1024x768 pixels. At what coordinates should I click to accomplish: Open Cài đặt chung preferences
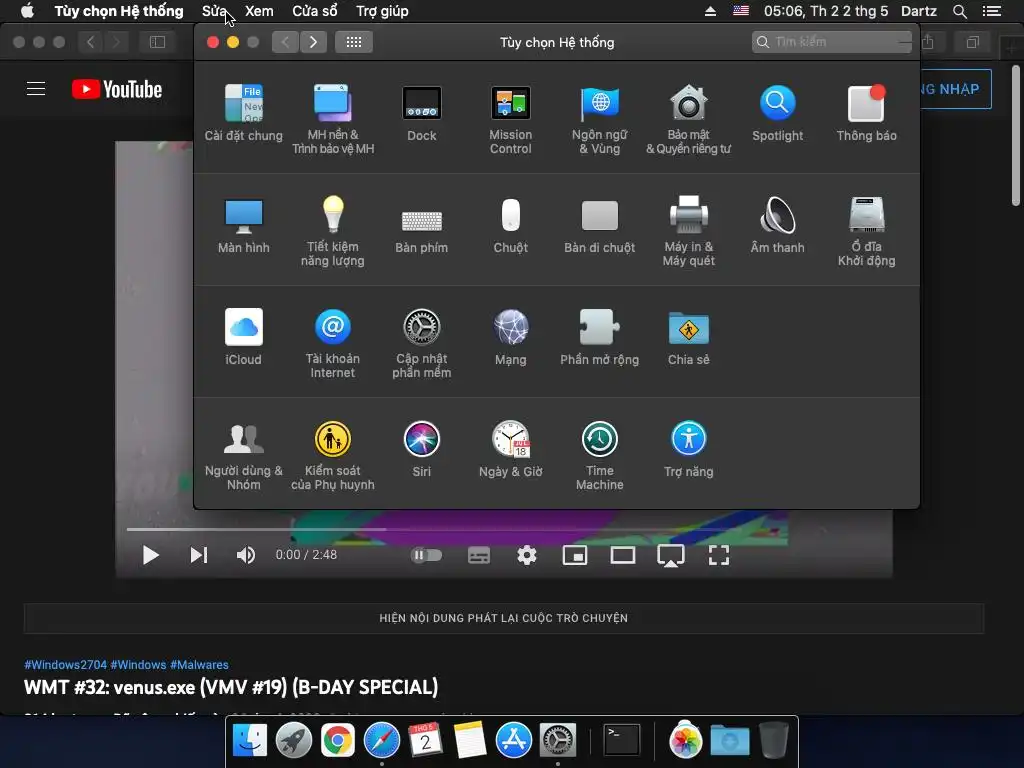244,113
